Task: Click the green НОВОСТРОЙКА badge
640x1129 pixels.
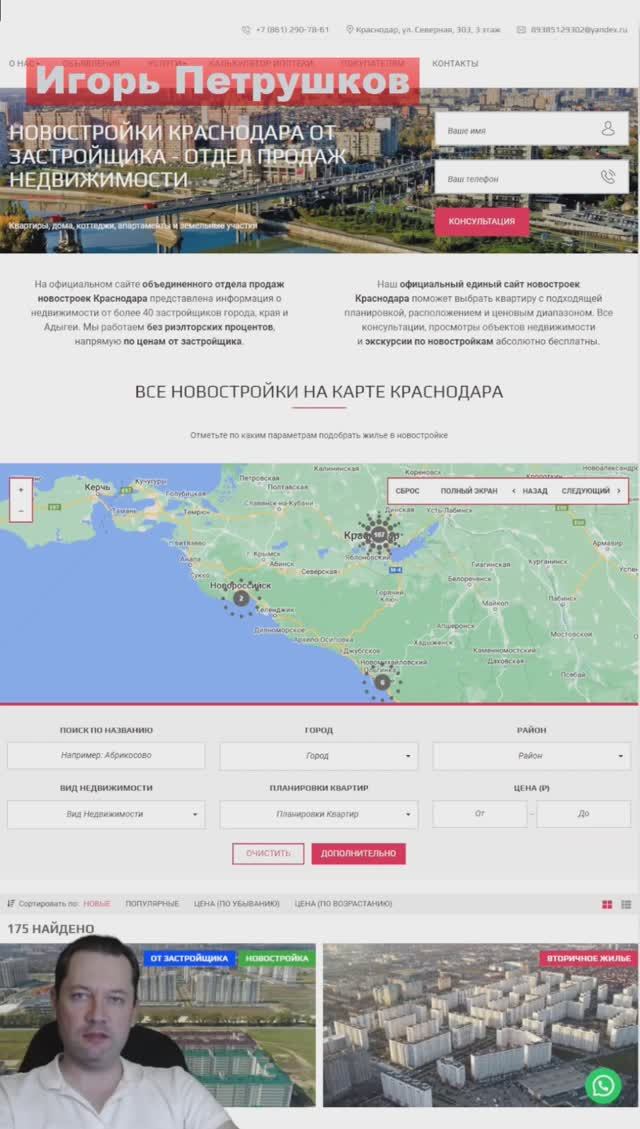Action: click(276, 958)
